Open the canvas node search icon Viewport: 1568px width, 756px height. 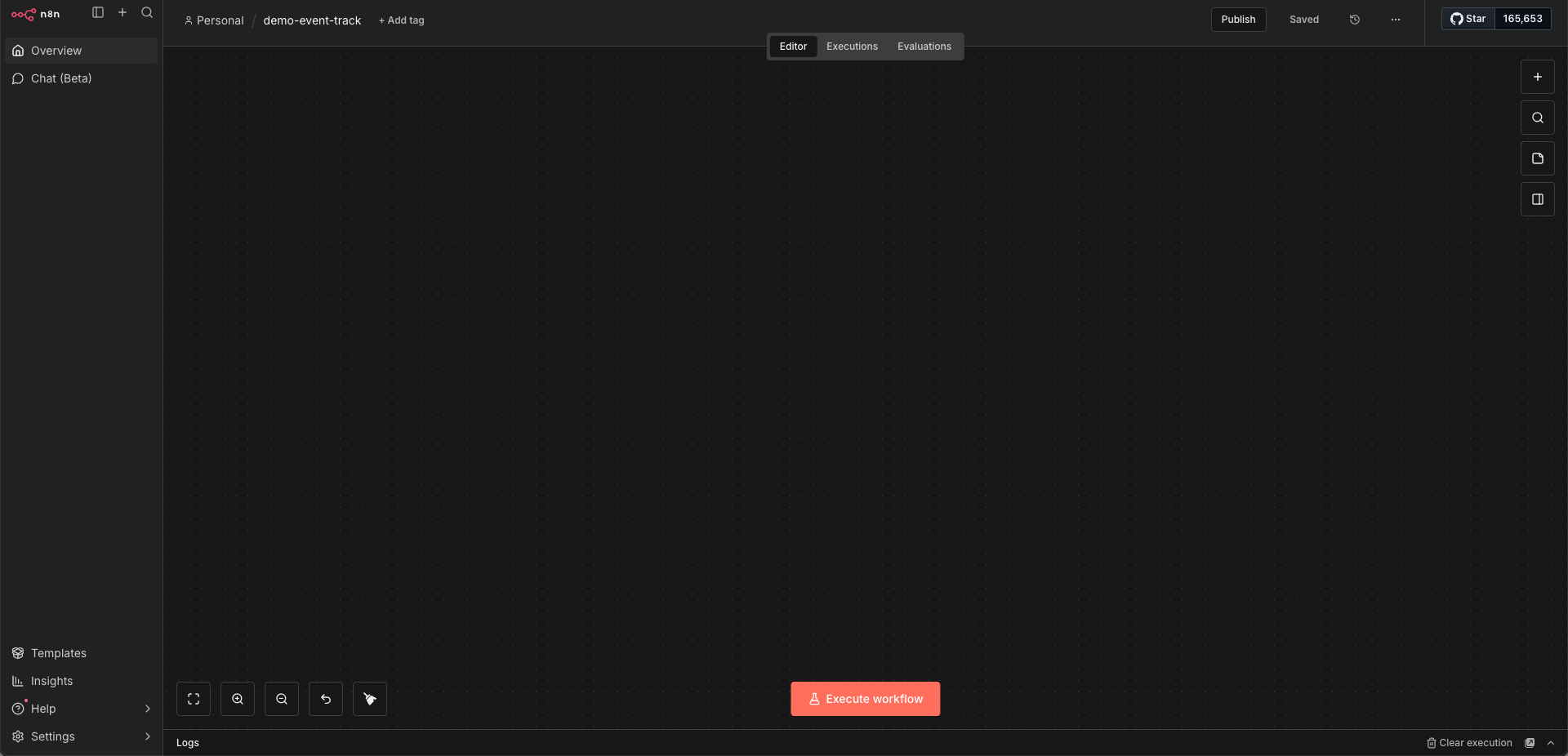point(1537,118)
